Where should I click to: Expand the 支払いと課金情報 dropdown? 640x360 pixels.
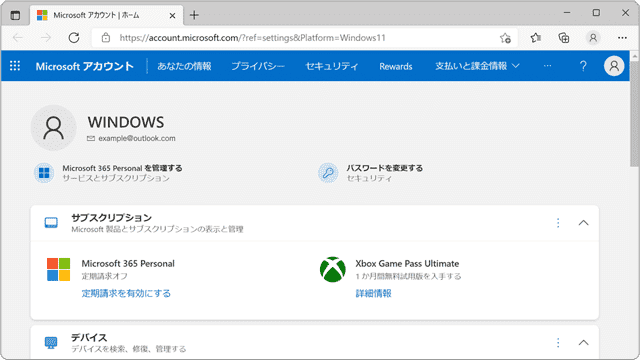477,66
